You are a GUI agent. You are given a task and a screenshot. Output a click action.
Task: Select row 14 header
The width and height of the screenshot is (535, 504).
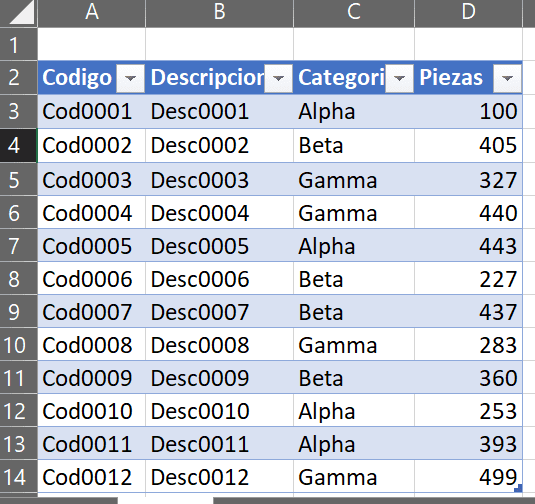tap(18, 477)
